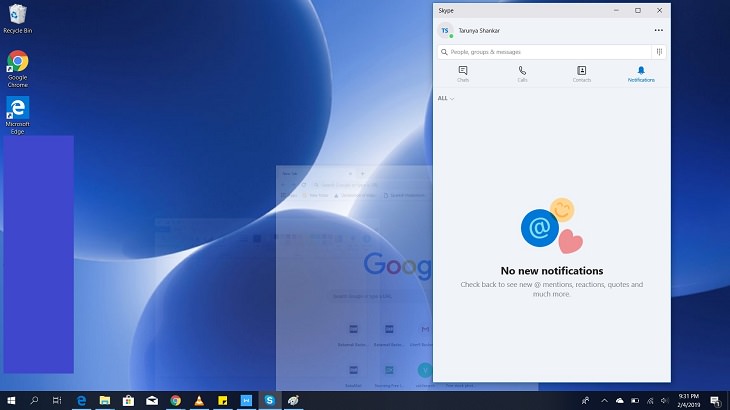Open the Skype More options menu
The width and height of the screenshot is (730, 410).
658,30
